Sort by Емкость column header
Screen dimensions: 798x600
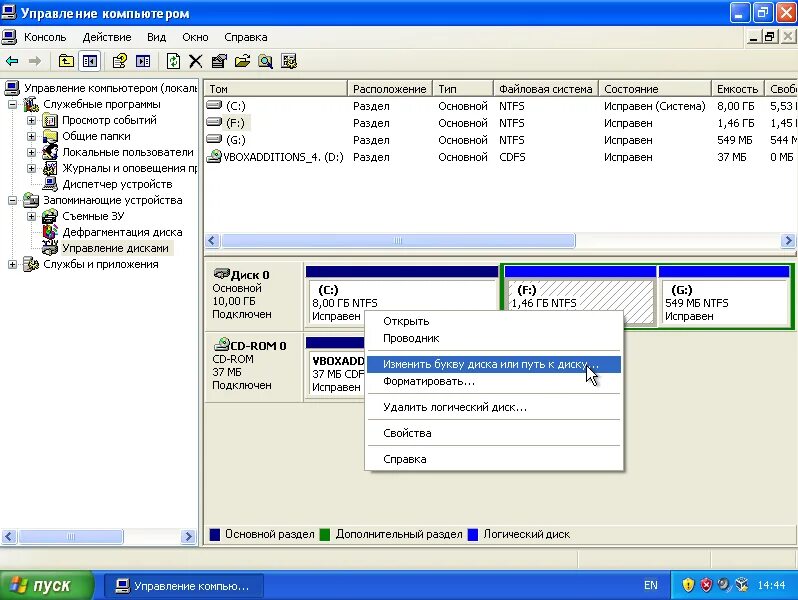click(x=738, y=89)
